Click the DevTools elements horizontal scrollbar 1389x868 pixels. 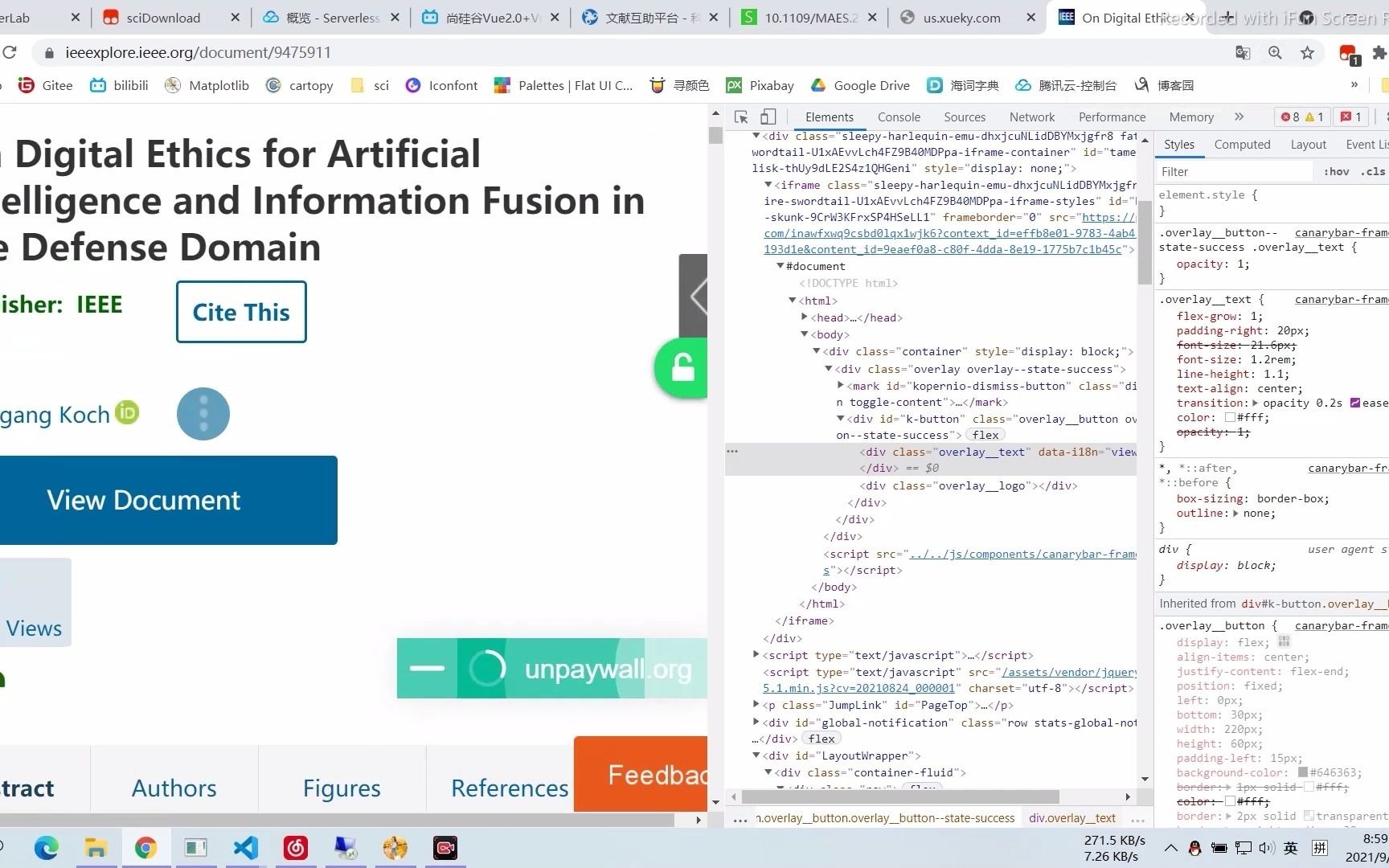click(899, 796)
